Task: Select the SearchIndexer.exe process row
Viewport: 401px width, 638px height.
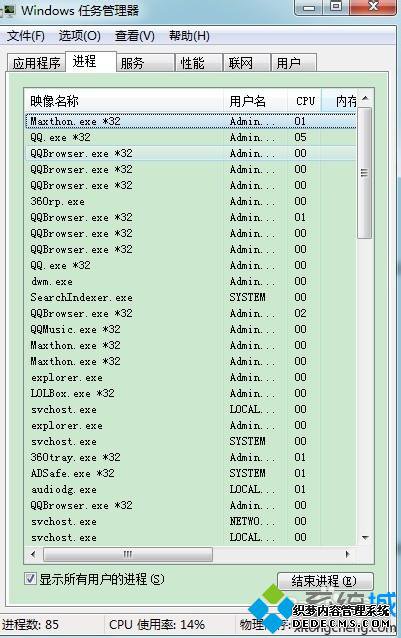Action: pos(190,297)
